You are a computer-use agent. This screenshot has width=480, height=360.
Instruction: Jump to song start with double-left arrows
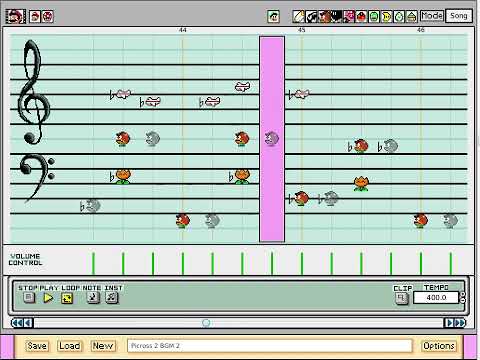[17, 323]
